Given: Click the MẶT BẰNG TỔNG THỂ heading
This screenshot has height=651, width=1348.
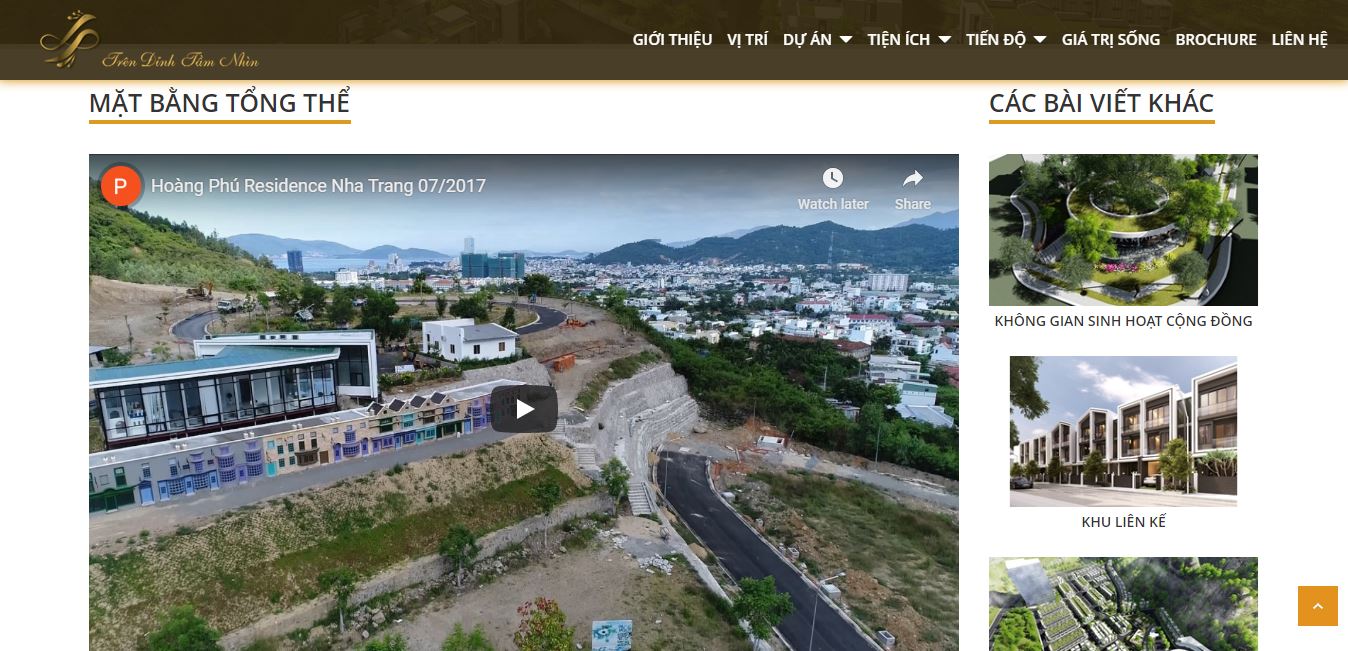Looking at the screenshot, I should [220, 103].
